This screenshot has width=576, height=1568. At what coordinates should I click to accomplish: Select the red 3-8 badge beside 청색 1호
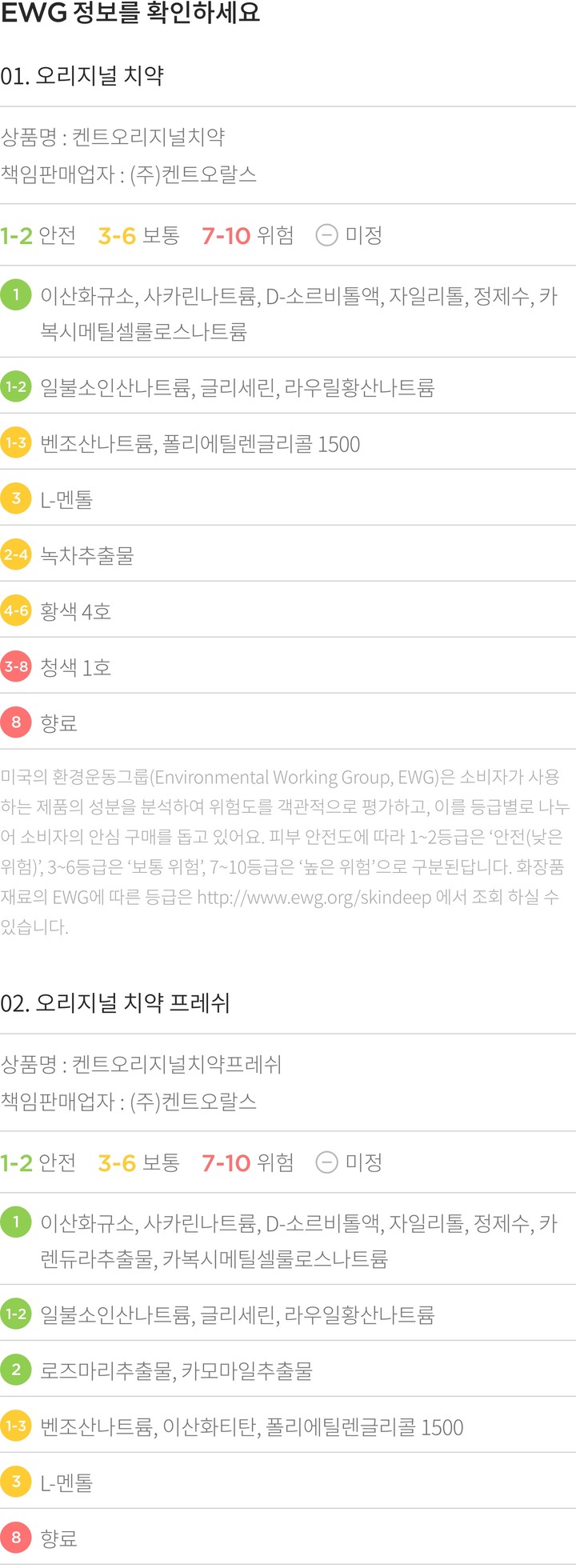pos(16,666)
